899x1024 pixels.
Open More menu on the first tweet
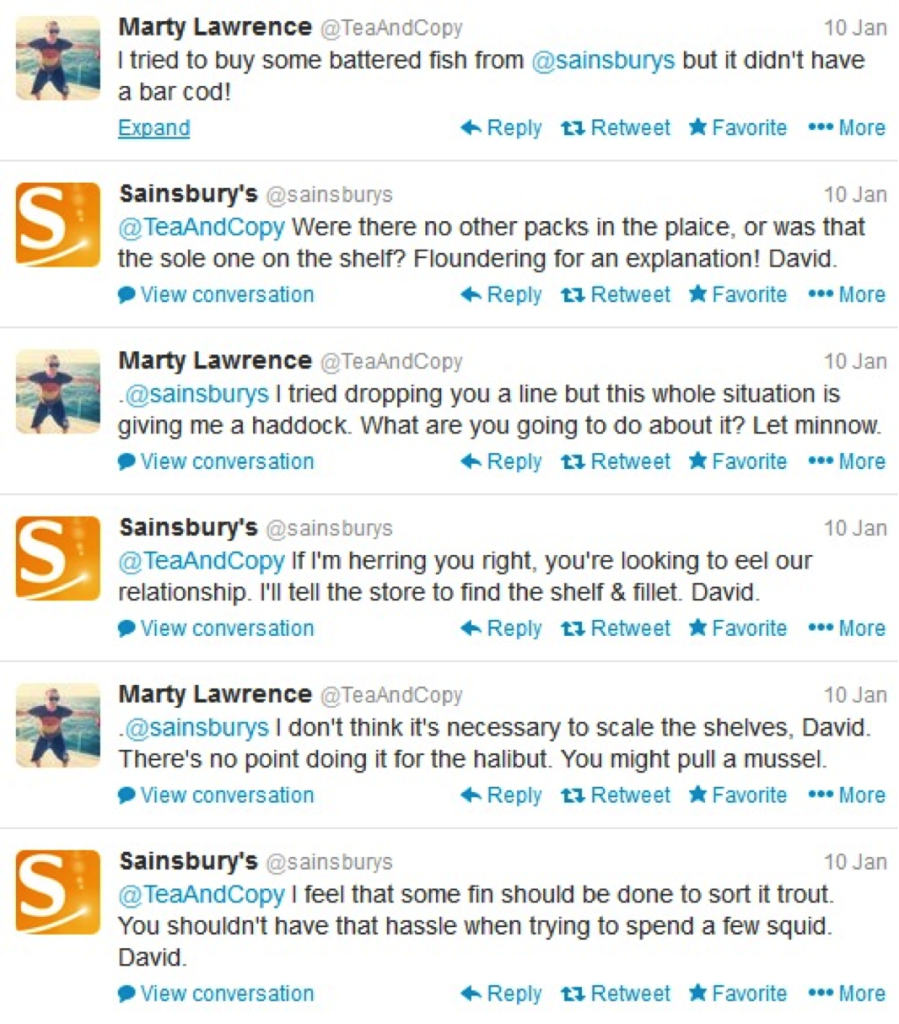(x=847, y=128)
